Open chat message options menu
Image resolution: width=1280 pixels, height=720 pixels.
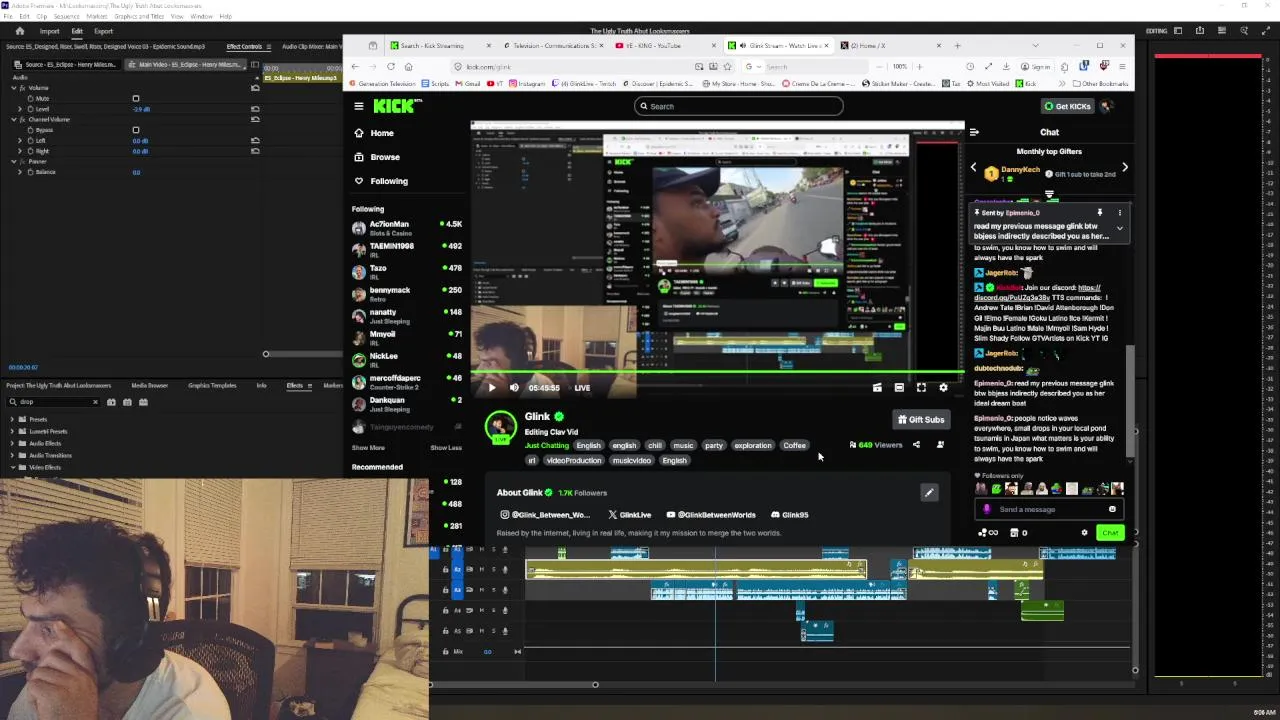coord(1120,213)
